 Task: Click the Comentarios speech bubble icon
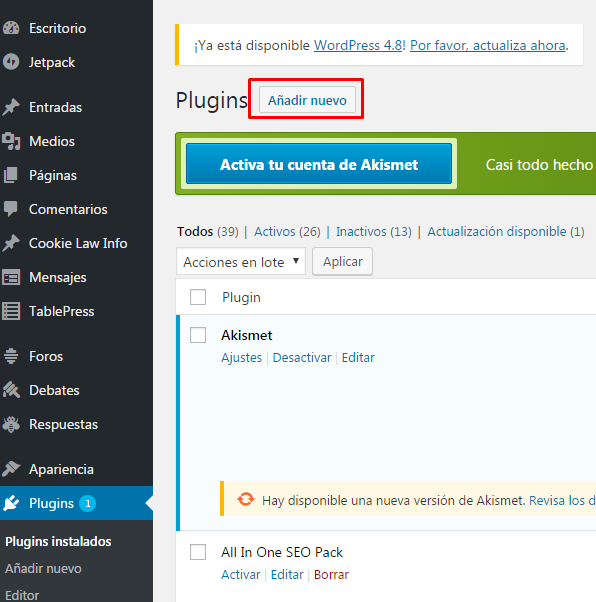(11, 209)
